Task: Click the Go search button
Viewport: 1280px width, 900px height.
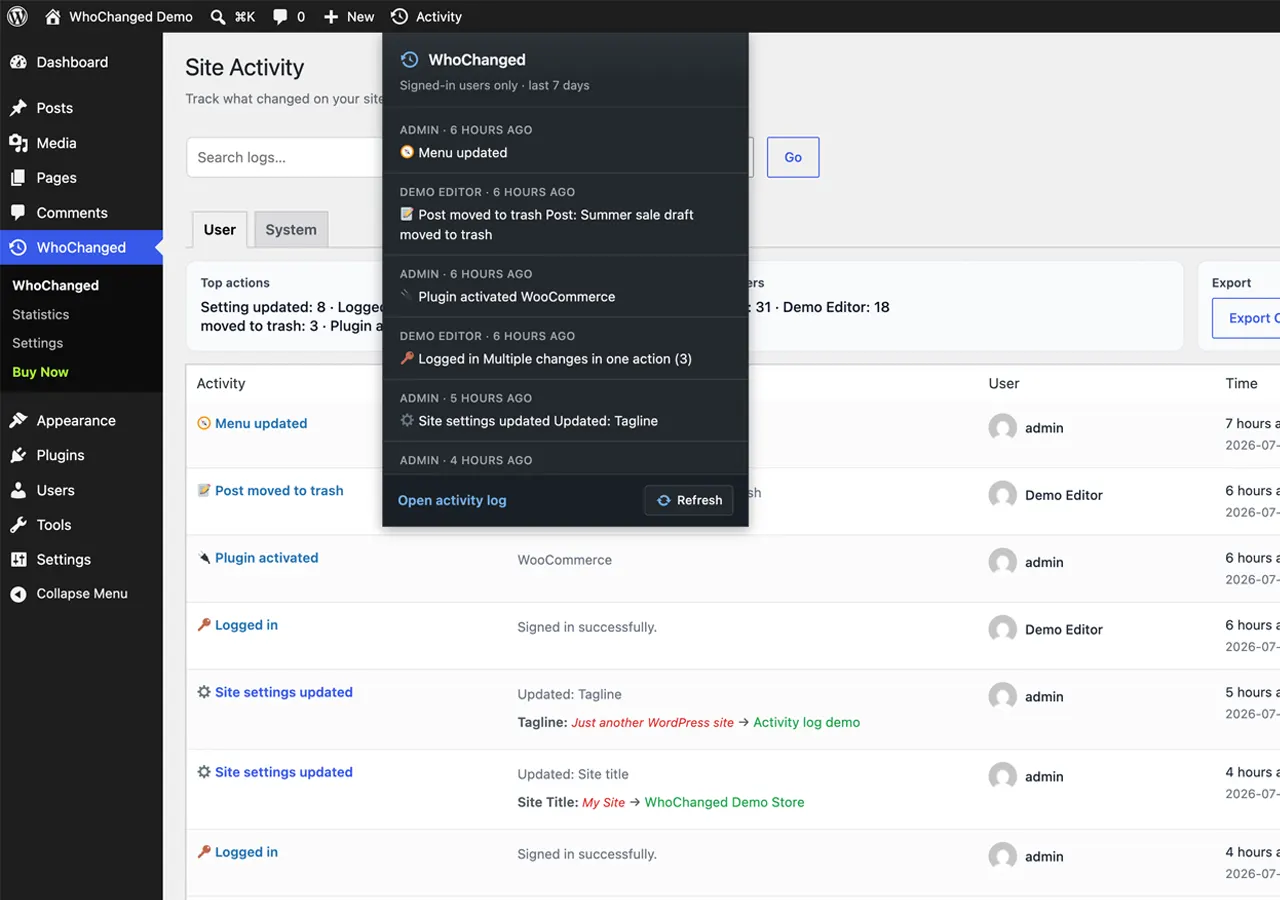Action: point(793,157)
